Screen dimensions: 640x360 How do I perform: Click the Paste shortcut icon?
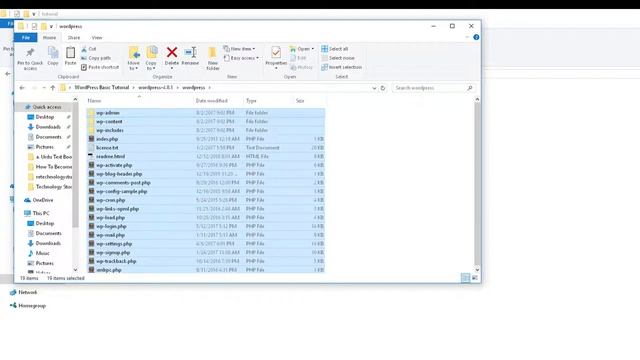point(84,67)
